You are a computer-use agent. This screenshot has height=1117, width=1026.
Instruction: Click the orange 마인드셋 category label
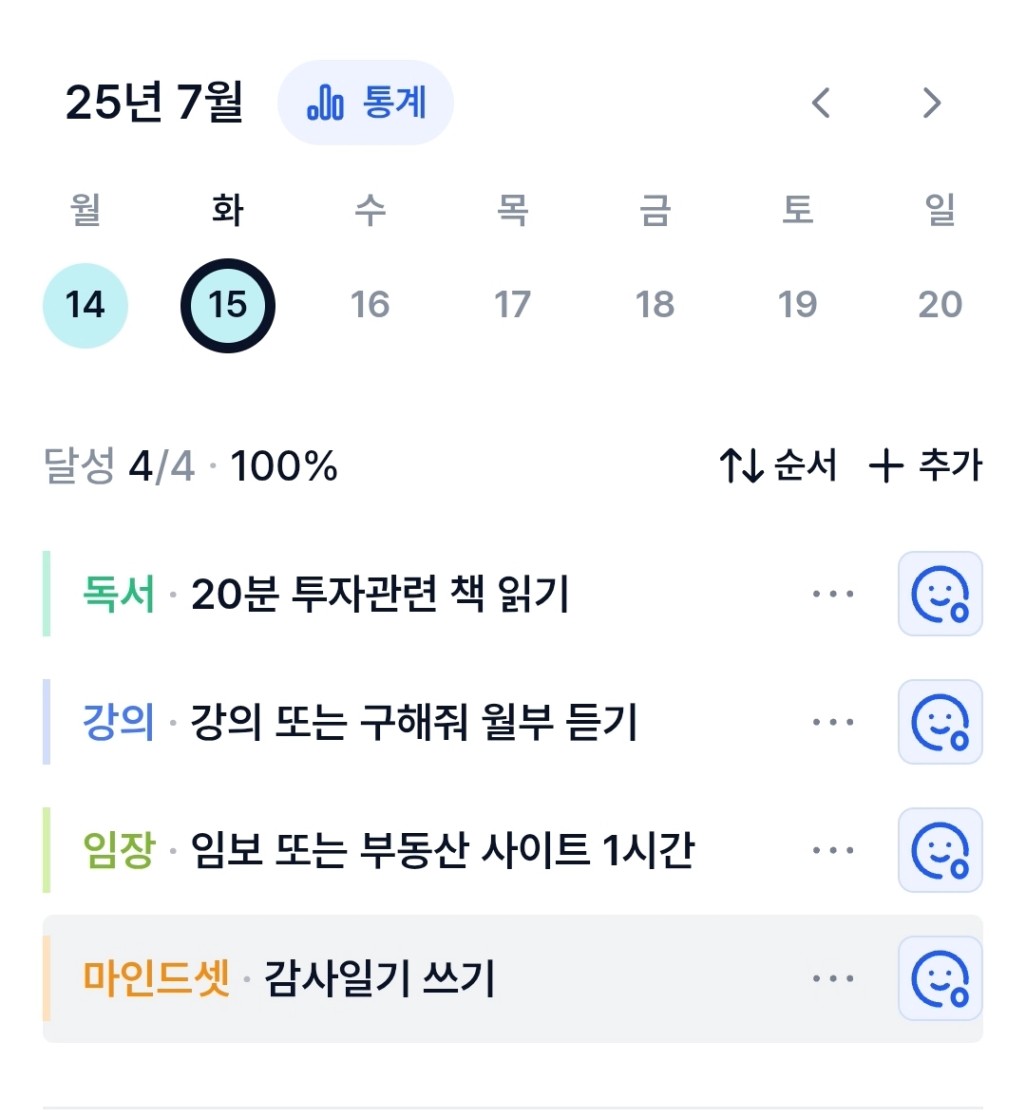click(x=156, y=978)
